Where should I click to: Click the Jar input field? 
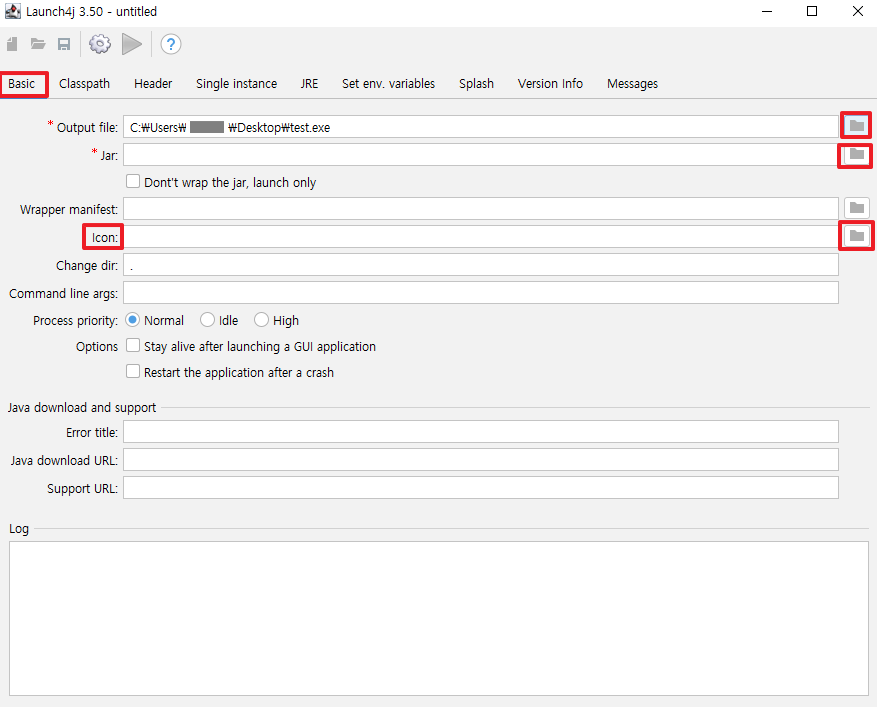pos(481,154)
